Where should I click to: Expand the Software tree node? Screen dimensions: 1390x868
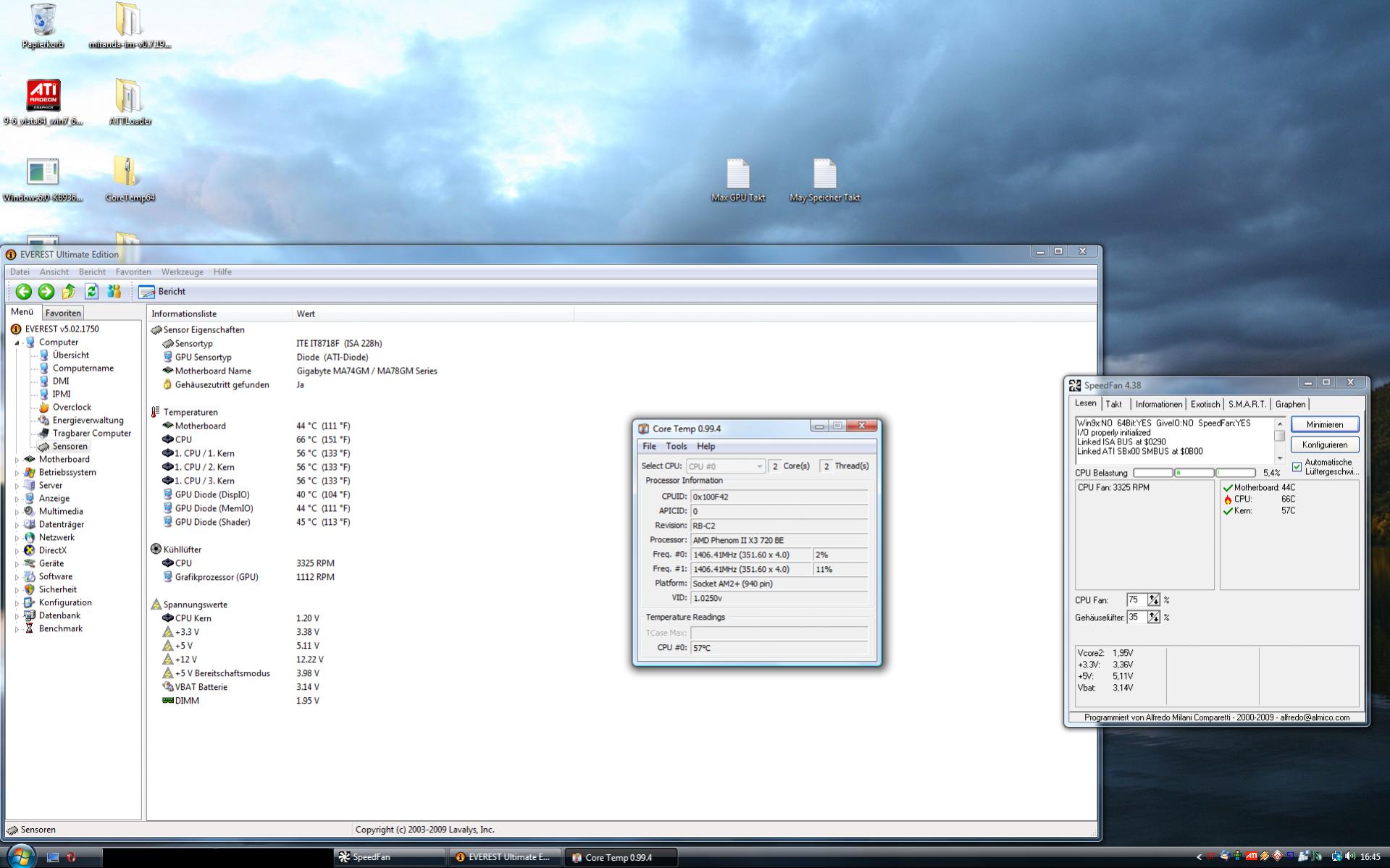click(17, 577)
